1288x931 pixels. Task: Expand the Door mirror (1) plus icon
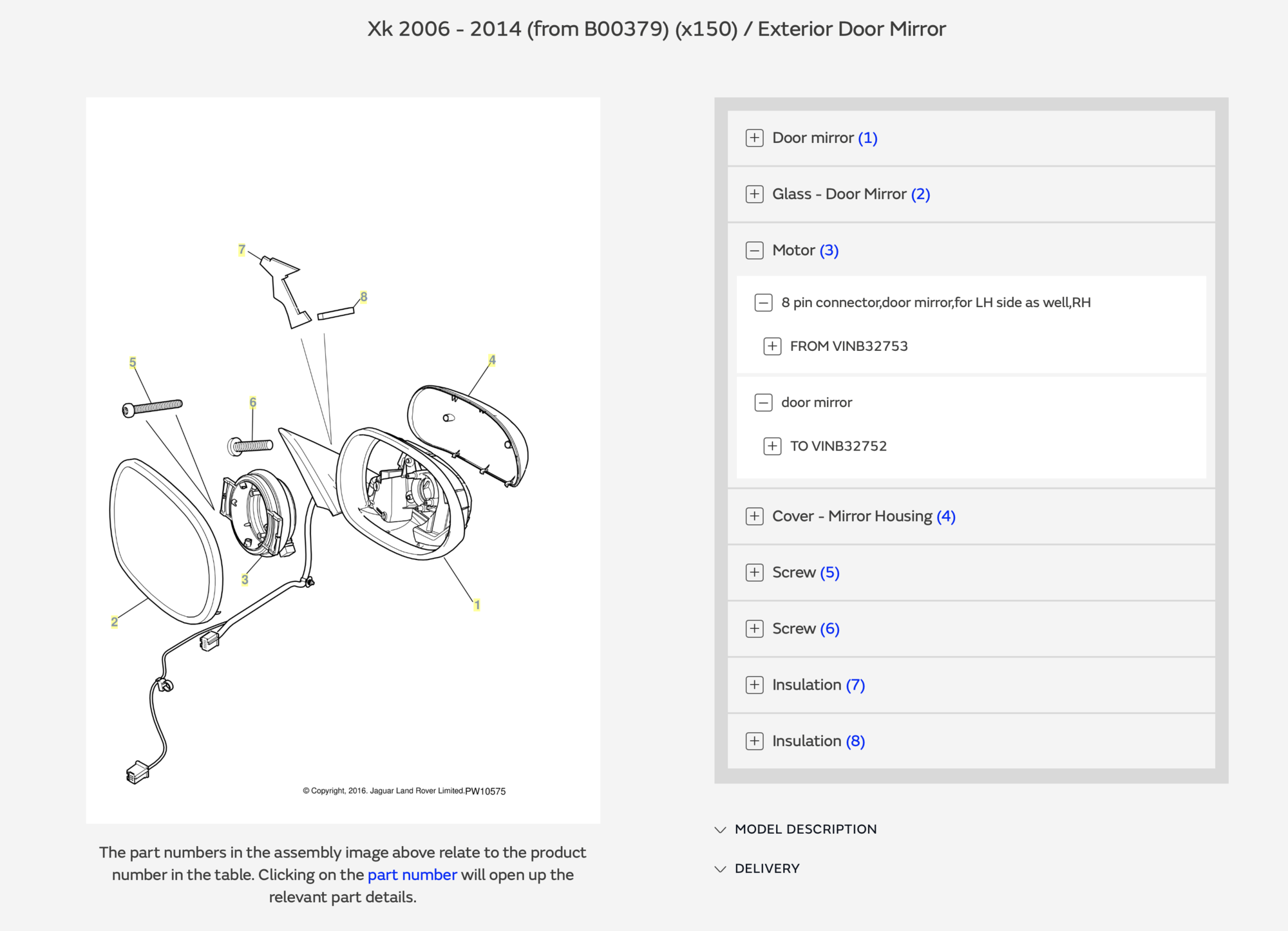click(754, 138)
